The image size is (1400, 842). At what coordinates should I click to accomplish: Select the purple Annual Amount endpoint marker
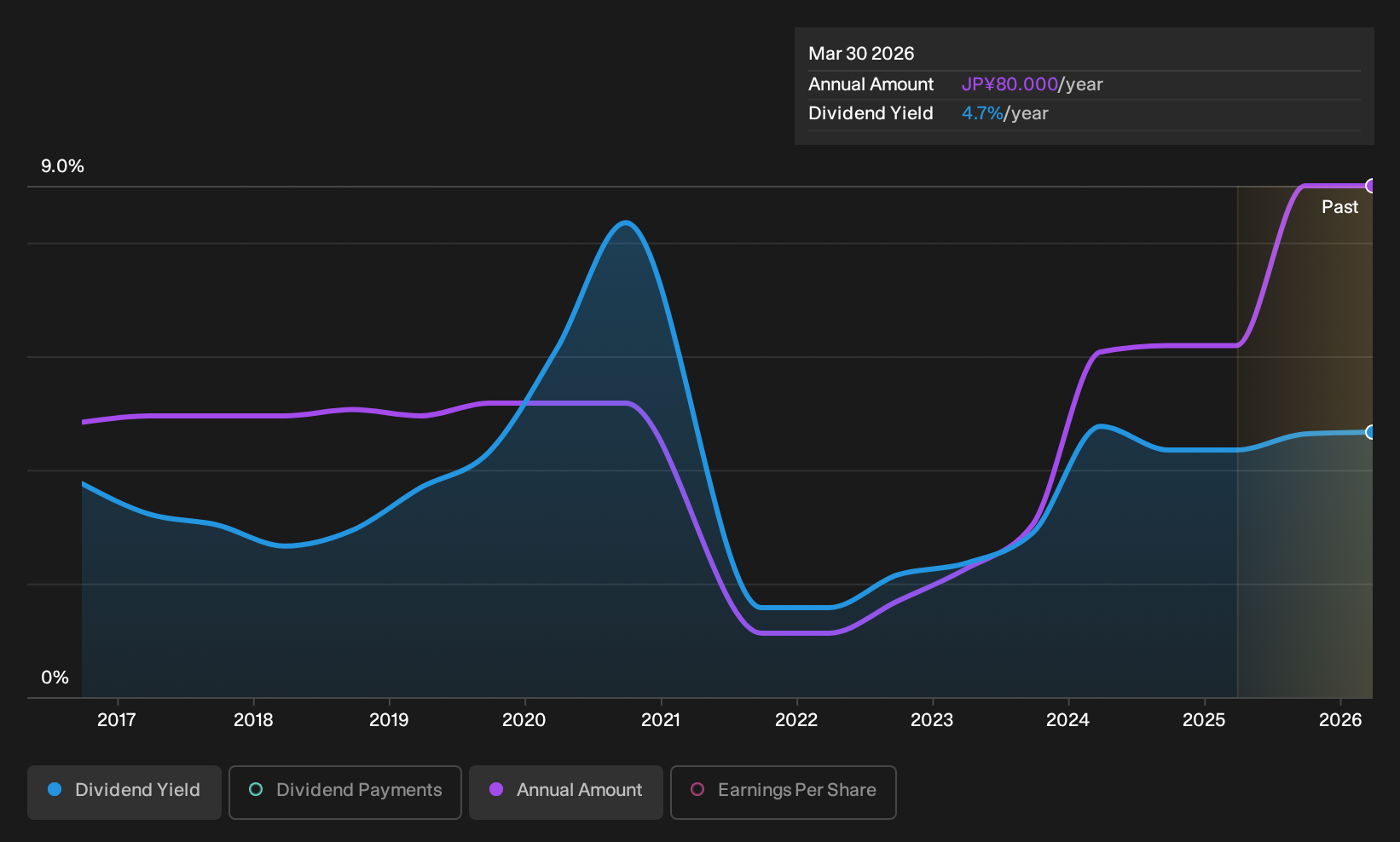point(1371,186)
